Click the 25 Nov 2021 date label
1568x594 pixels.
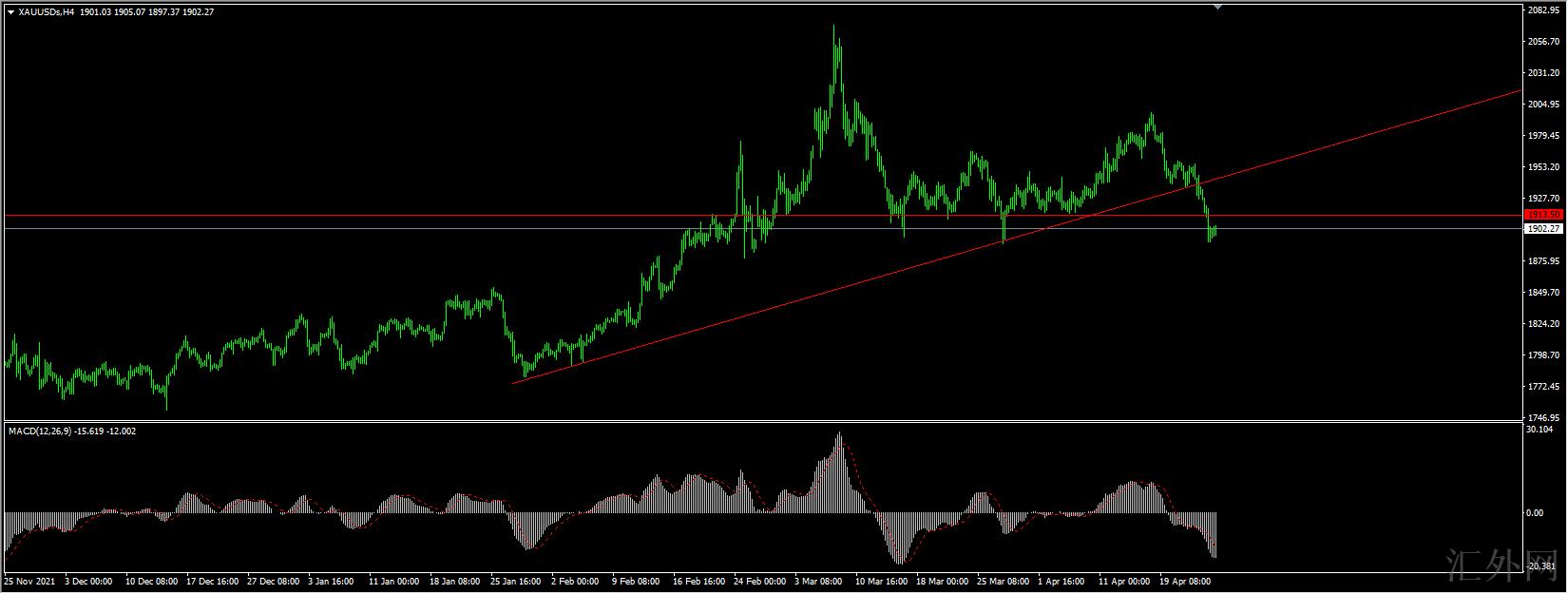(29, 579)
